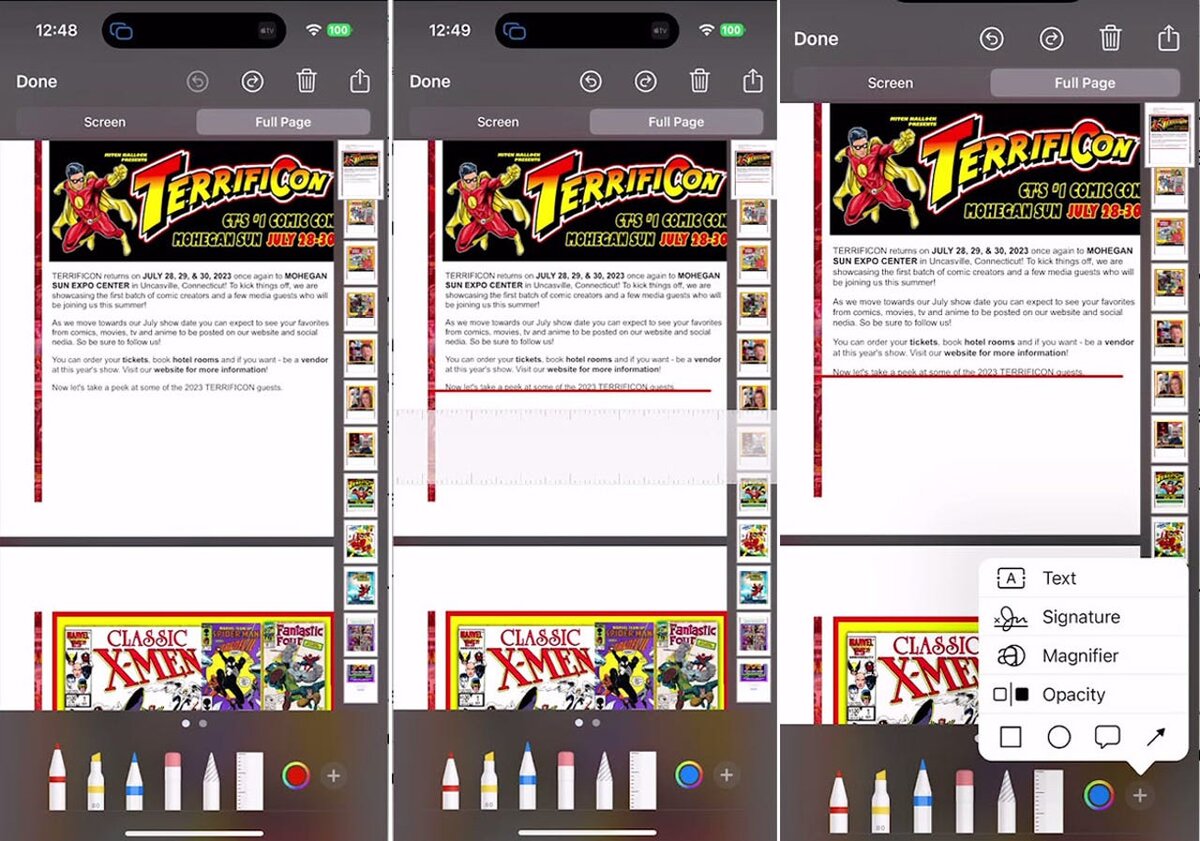Open the blue color picker in right phone
The height and width of the screenshot is (841, 1200).
pyautogui.click(x=1099, y=796)
